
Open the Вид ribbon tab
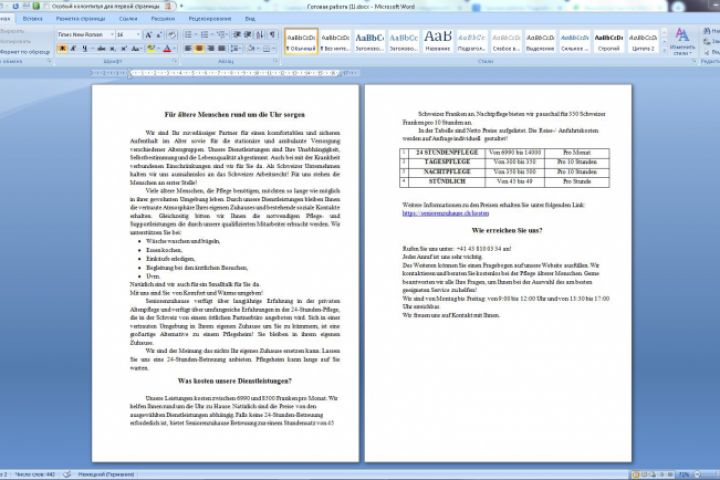(x=250, y=19)
